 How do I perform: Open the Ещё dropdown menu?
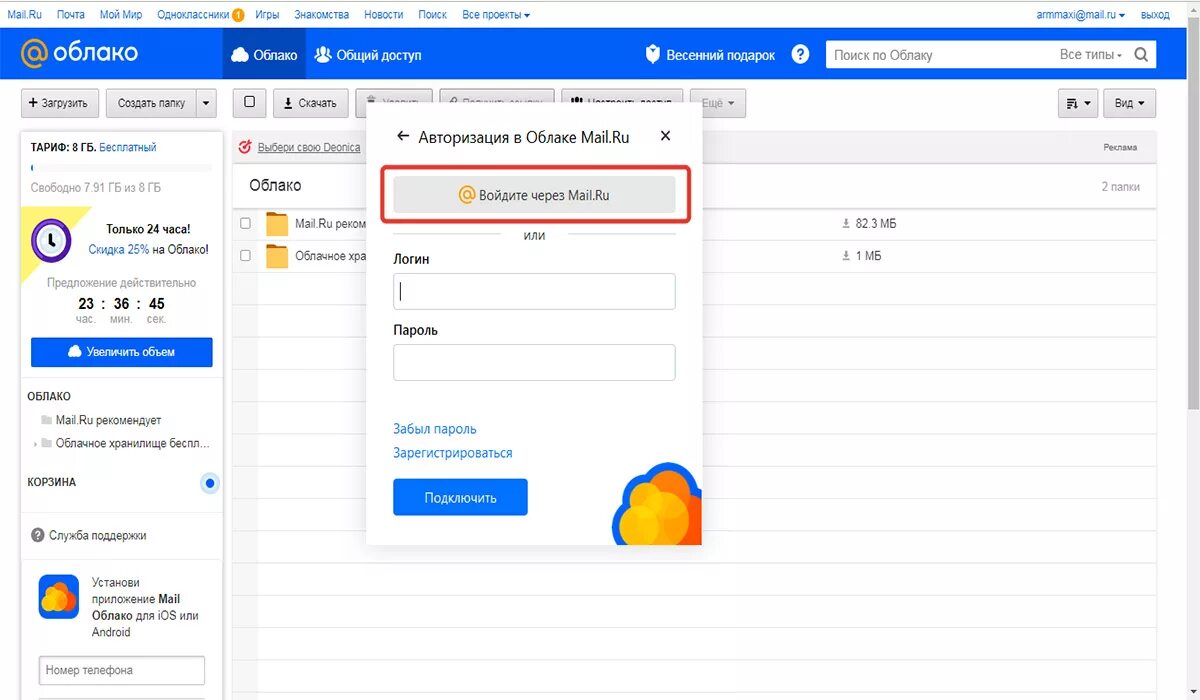point(718,103)
